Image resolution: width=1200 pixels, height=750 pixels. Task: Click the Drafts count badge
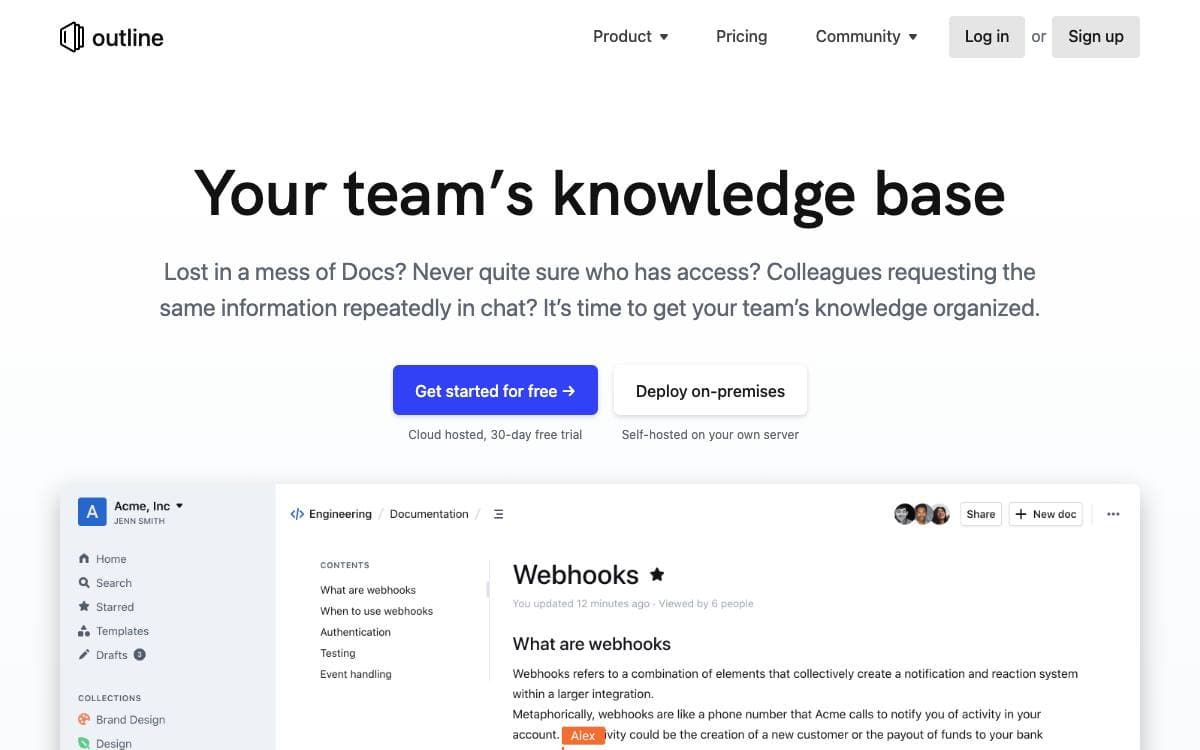[x=139, y=655]
